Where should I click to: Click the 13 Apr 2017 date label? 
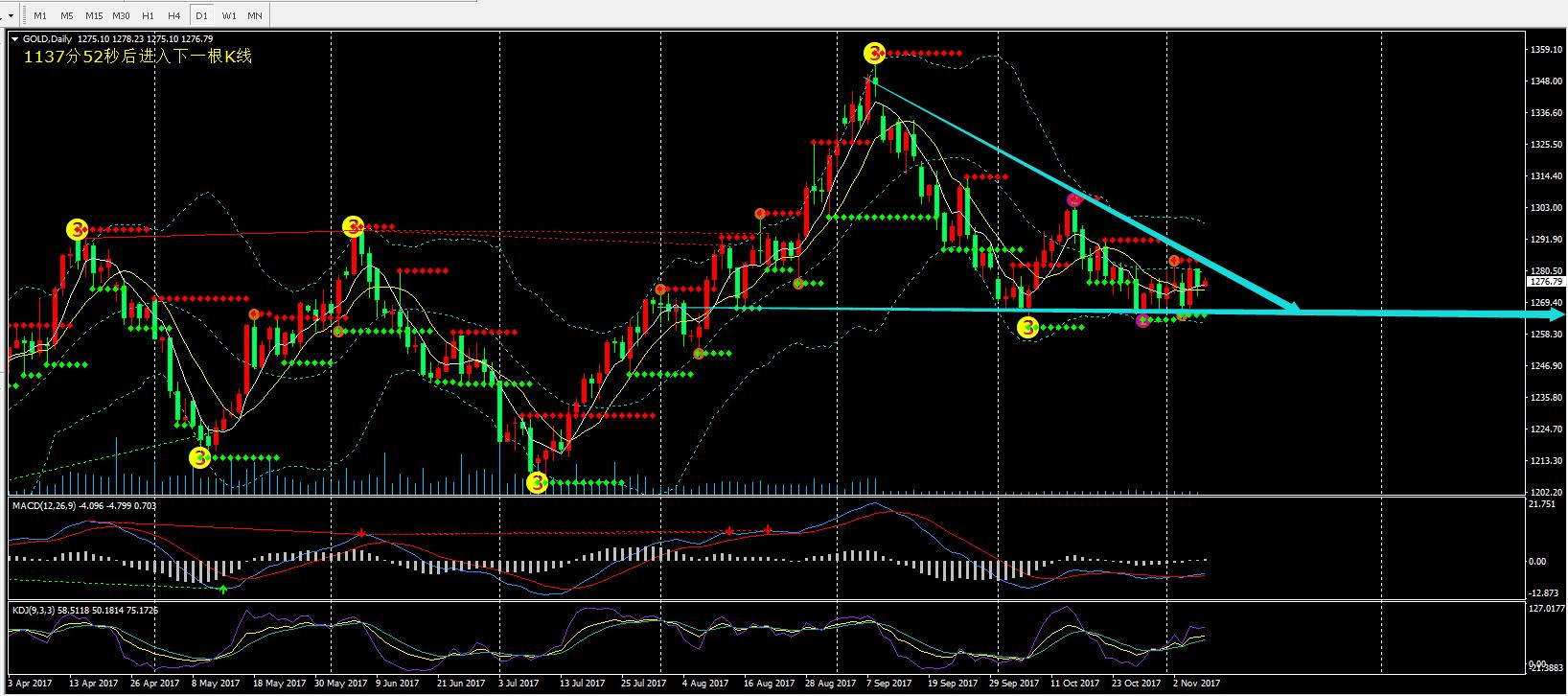pos(94,684)
